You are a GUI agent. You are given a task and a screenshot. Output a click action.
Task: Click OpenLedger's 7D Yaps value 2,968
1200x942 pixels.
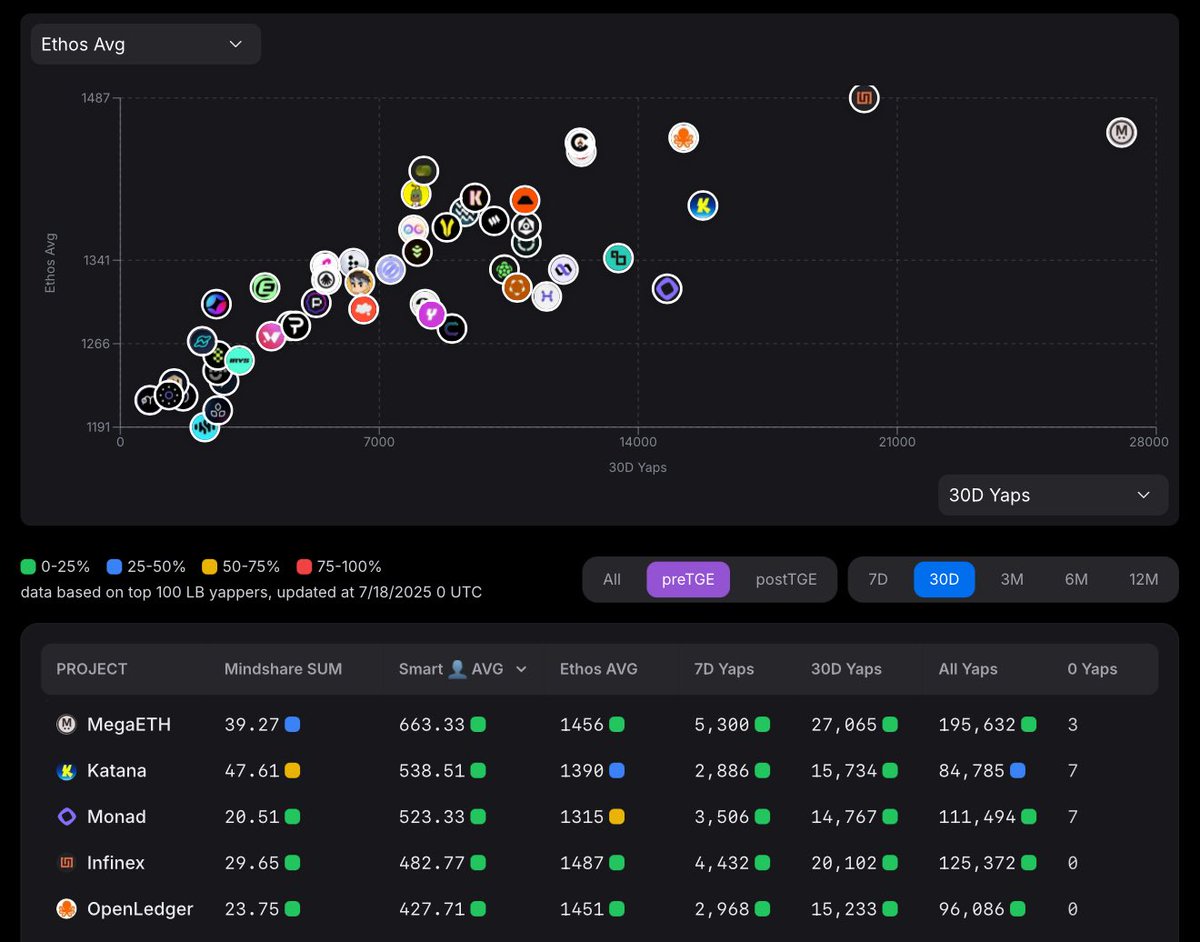(722, 909)
